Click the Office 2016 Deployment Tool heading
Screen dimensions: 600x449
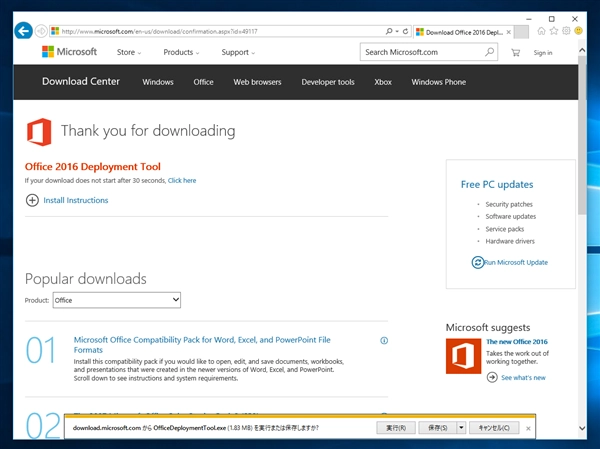[93, 167]
